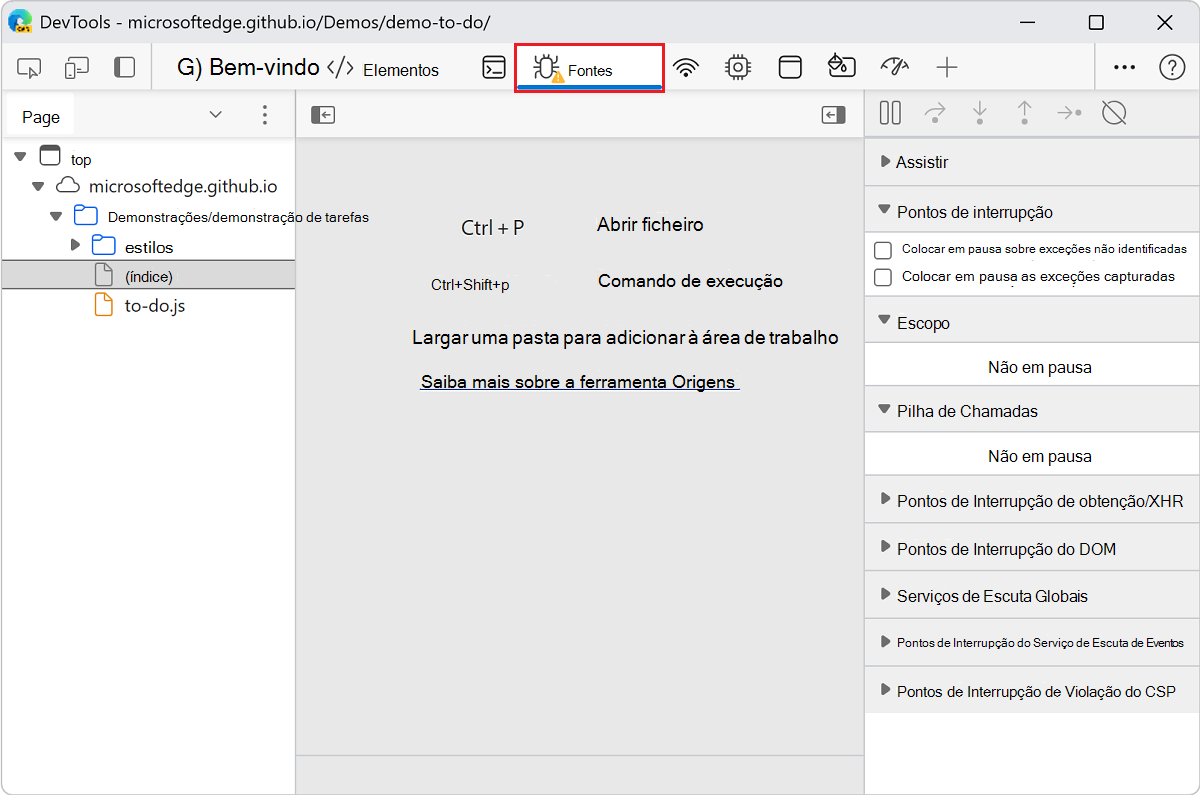Click the add more tools plus button
Image resolution: width=1200 pixels, height=795 pixels.
tap(946, 67)
